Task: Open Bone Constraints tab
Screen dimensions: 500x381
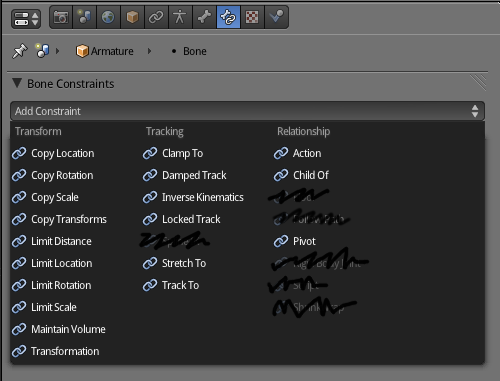Action: click(228, 17)
